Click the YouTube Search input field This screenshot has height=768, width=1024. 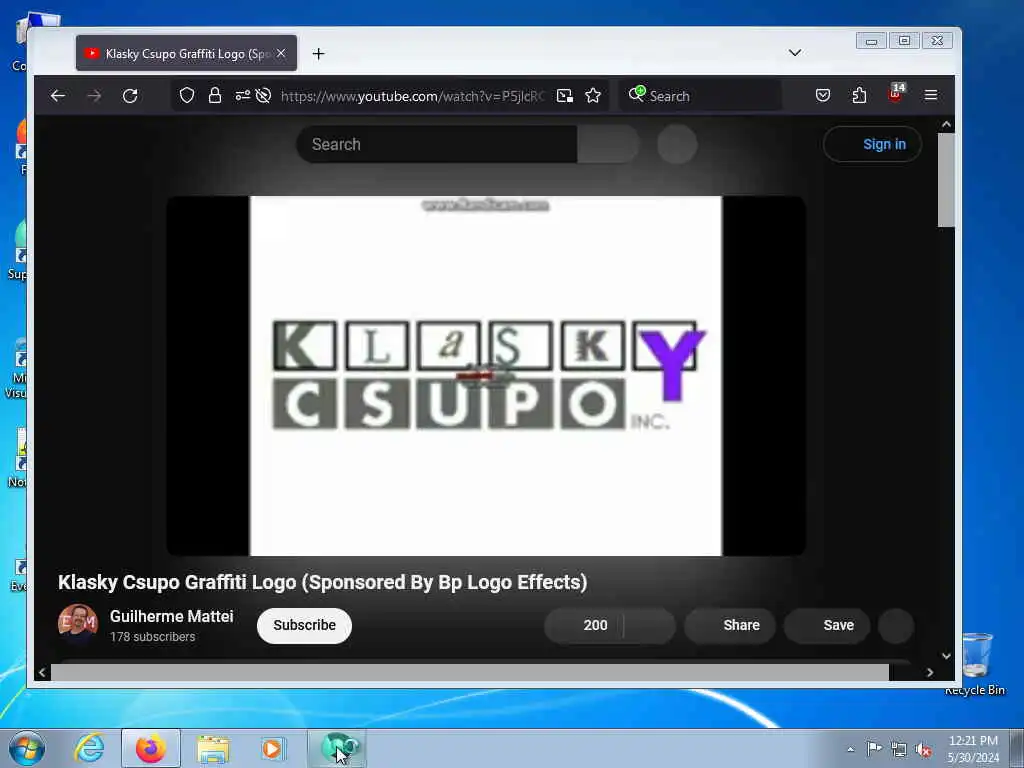[436, 144]
